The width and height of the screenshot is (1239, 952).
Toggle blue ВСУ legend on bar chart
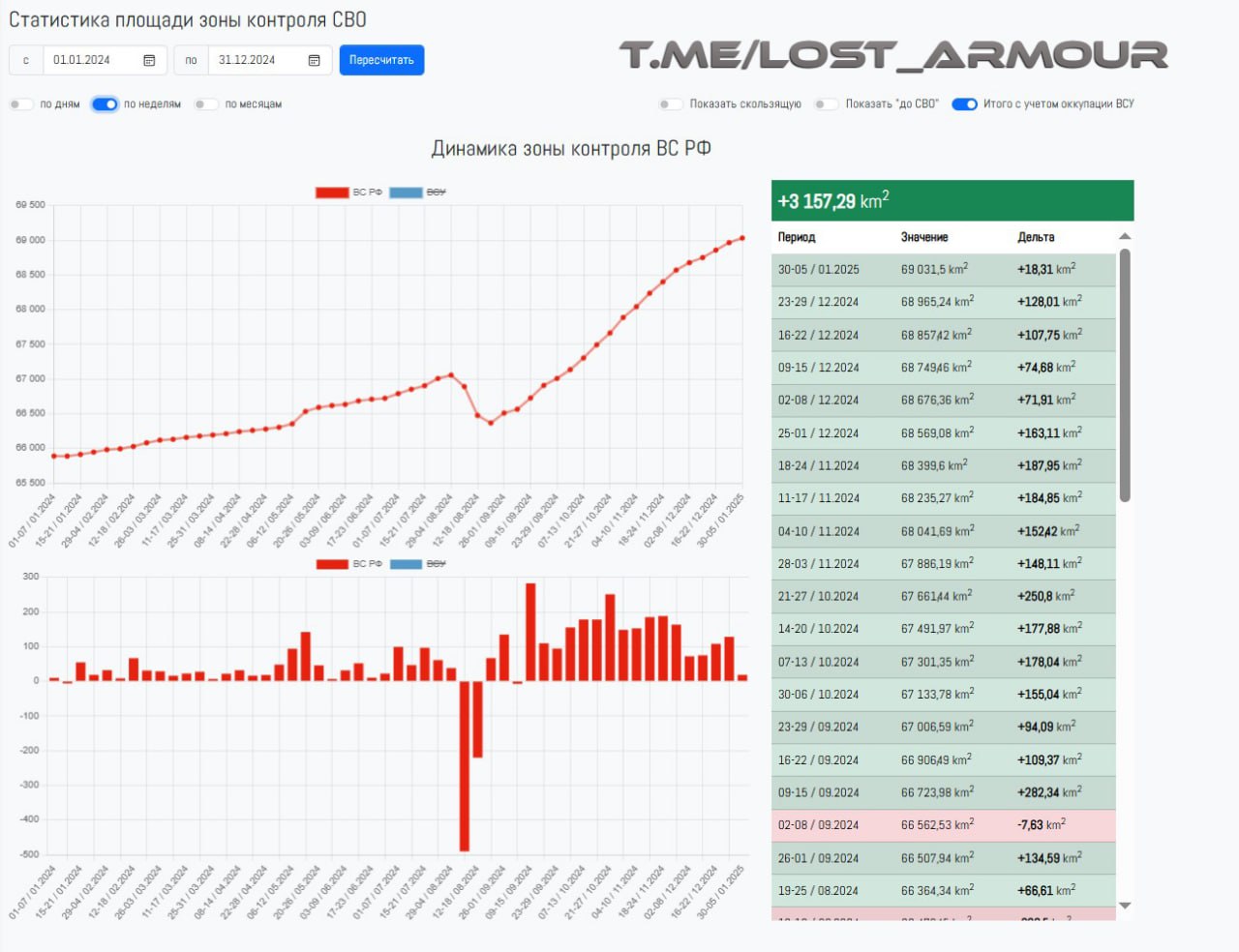click(x=406, y=564)
